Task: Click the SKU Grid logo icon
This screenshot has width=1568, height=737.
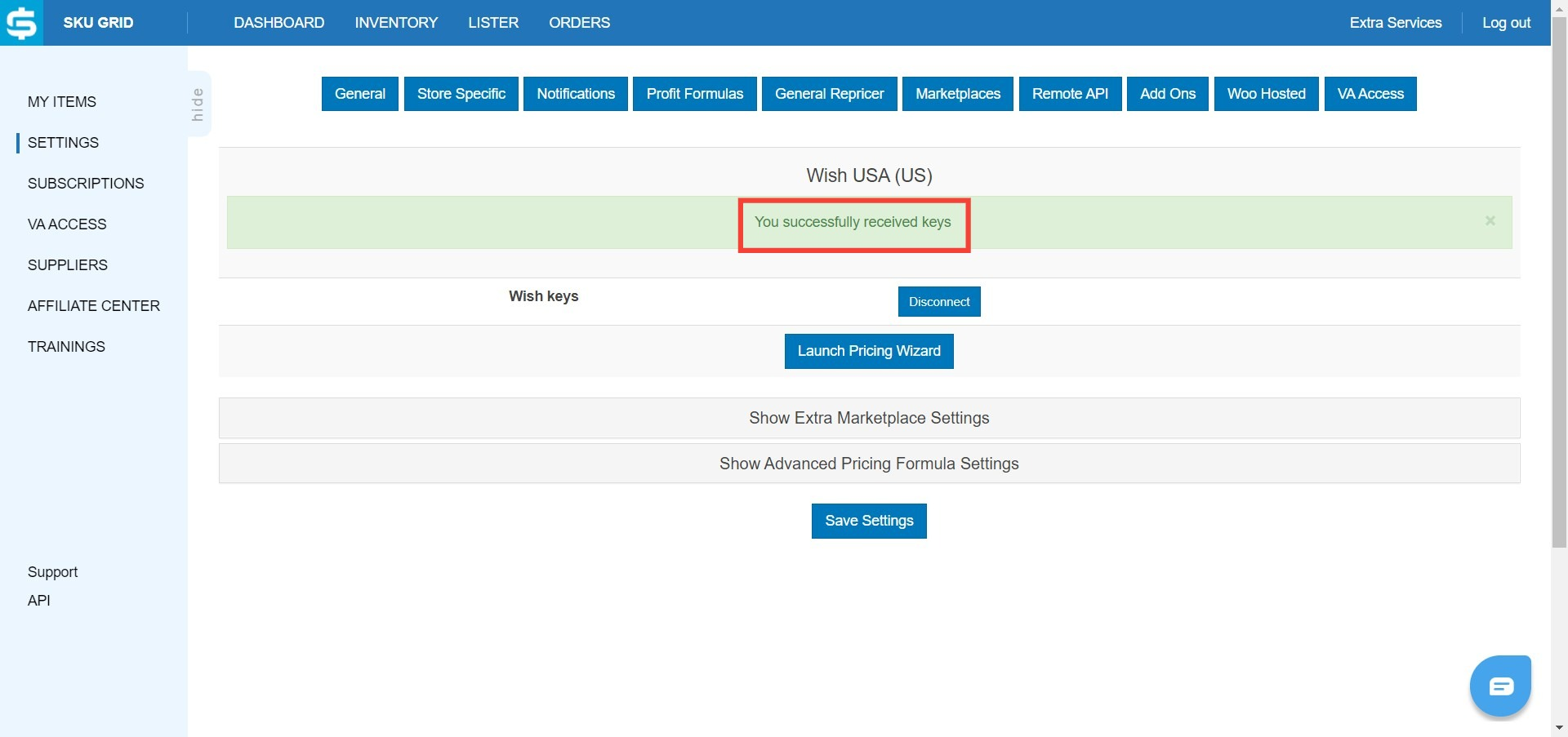Action: 21,23
